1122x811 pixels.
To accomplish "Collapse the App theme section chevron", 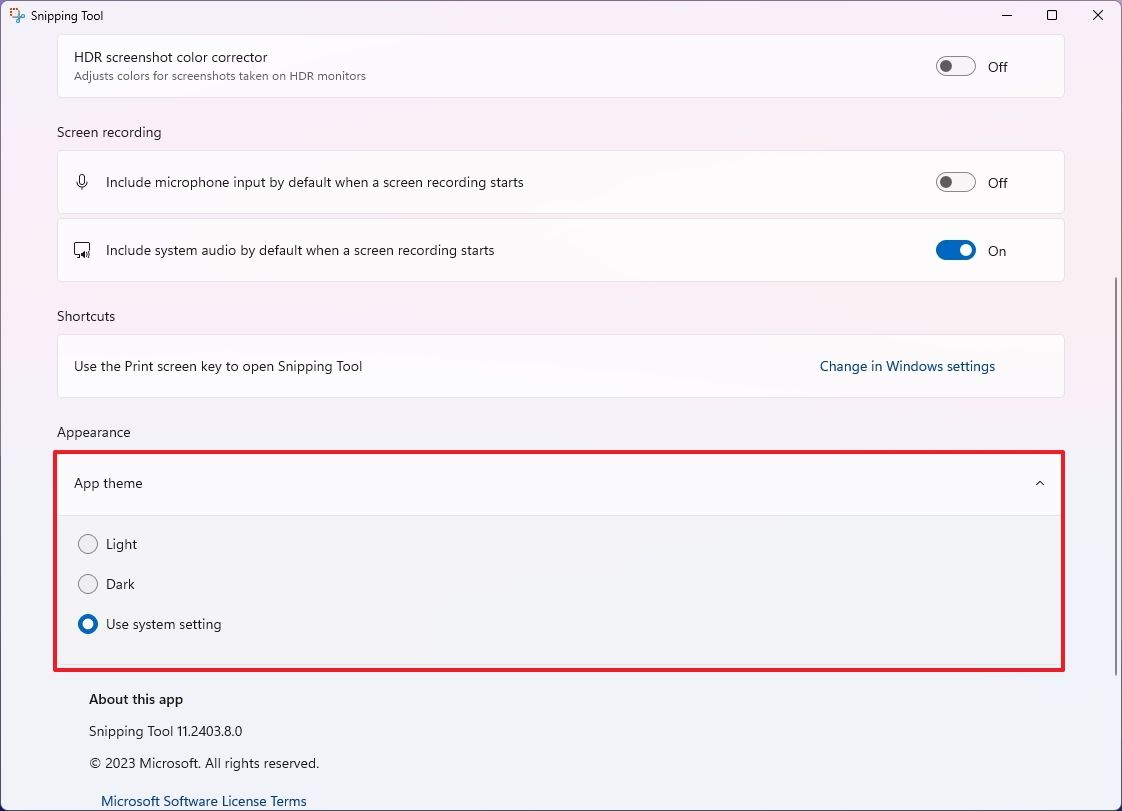I will pyautogui.click(x=1038, y=483).
